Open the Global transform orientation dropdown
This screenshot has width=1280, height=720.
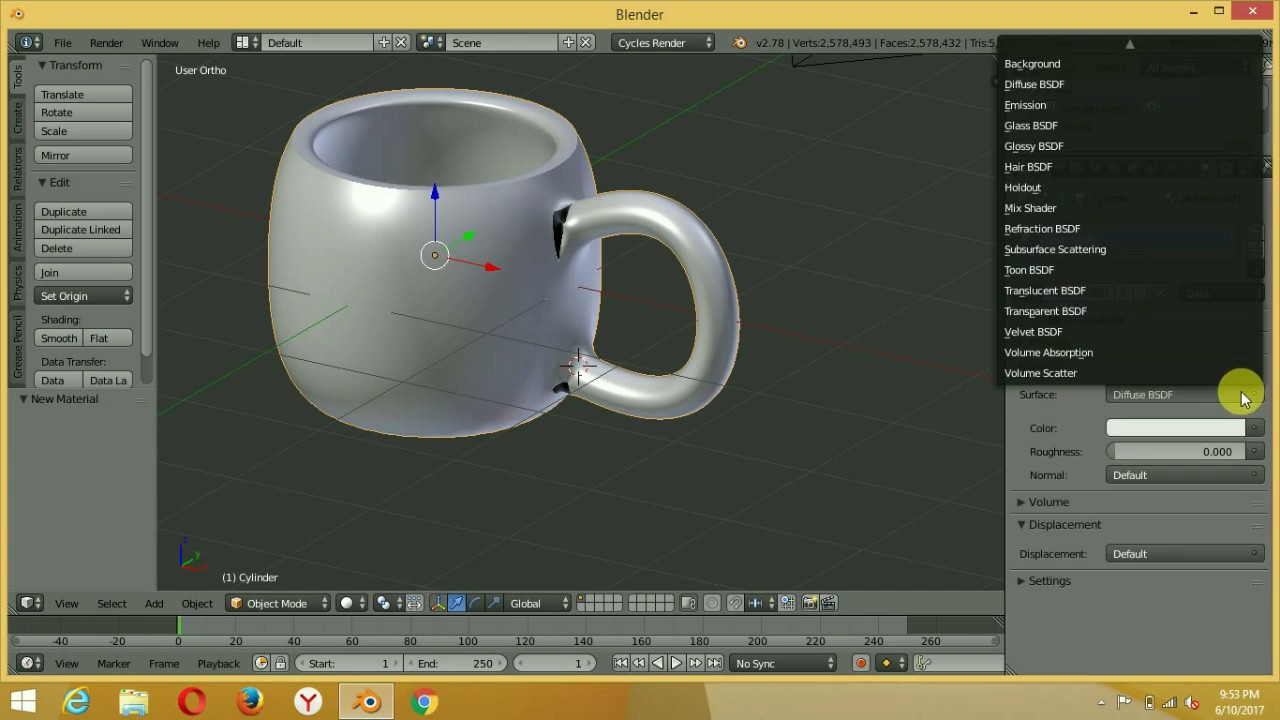tap(538, 603)
